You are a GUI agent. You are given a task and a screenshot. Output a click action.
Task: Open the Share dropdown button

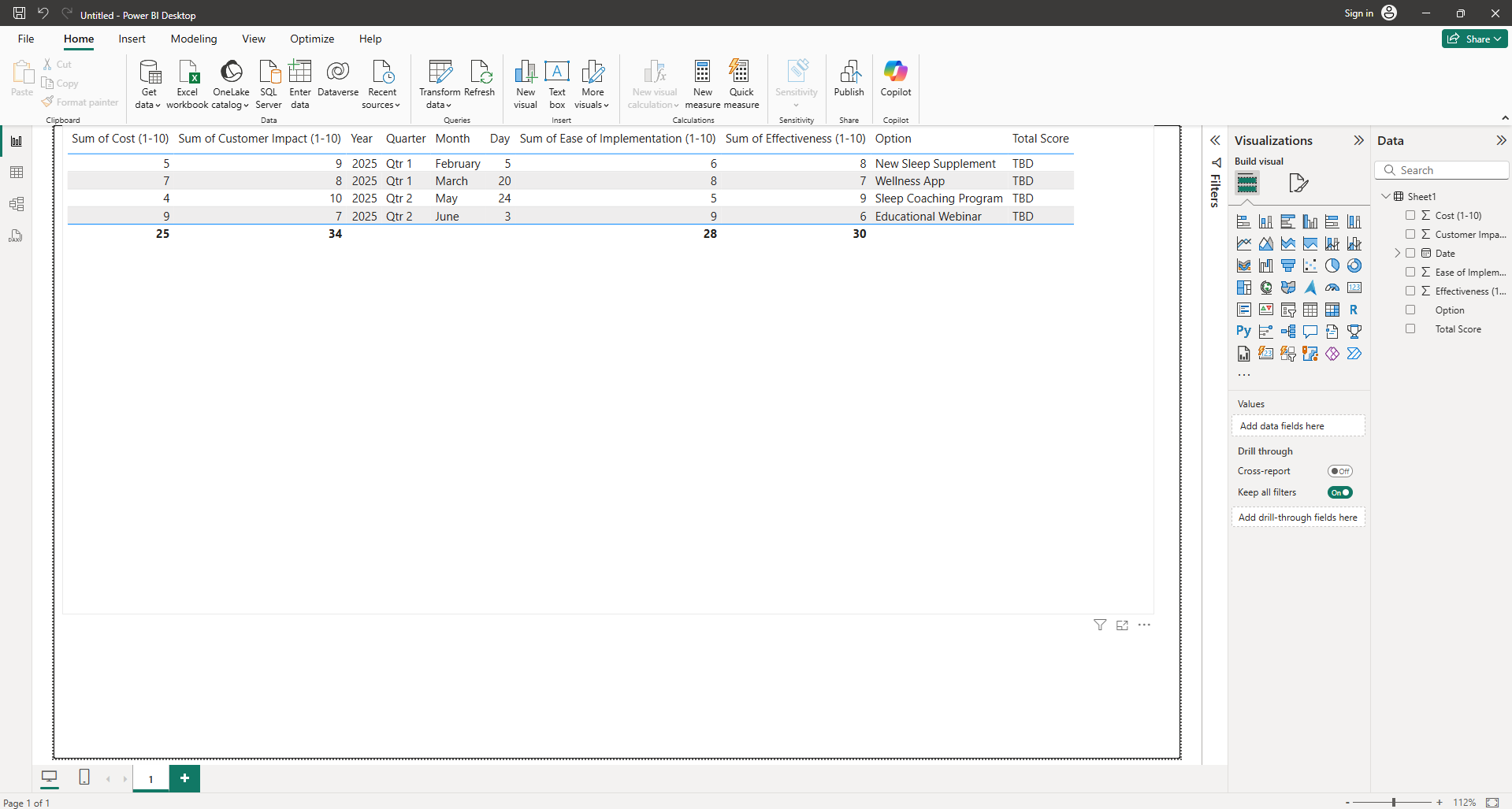(x=1474, y=39)
